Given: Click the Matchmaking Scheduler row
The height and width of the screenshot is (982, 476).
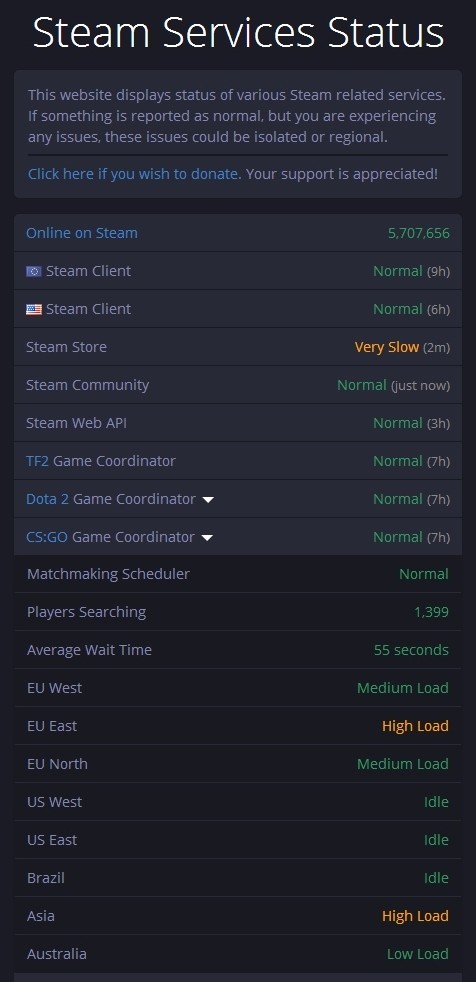Looking at the screenshot, I should (238, 574).
